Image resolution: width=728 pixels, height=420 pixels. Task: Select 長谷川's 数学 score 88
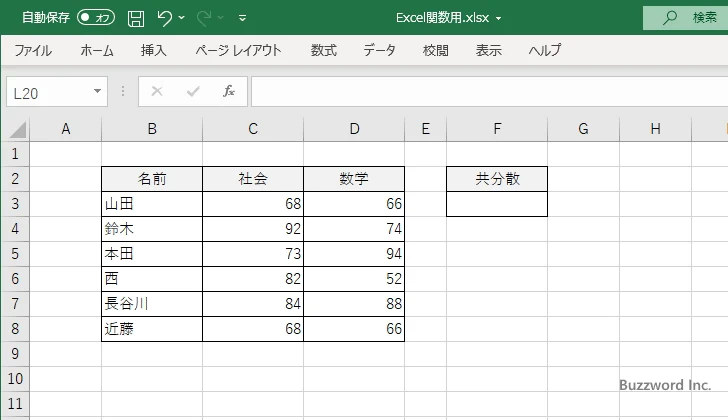coord(354,304)
